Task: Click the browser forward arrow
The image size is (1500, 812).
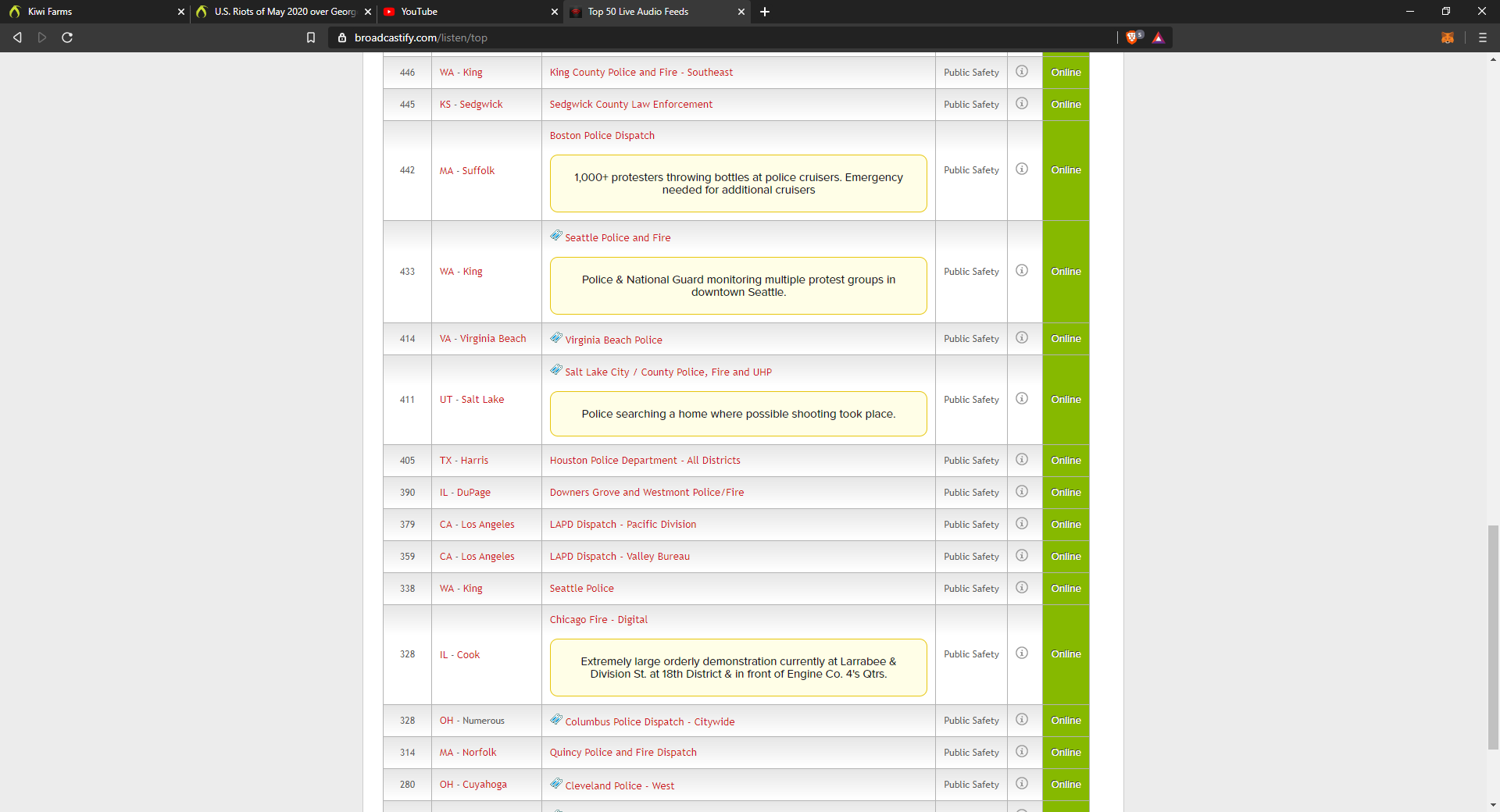Action: click(x=42, y=37)
